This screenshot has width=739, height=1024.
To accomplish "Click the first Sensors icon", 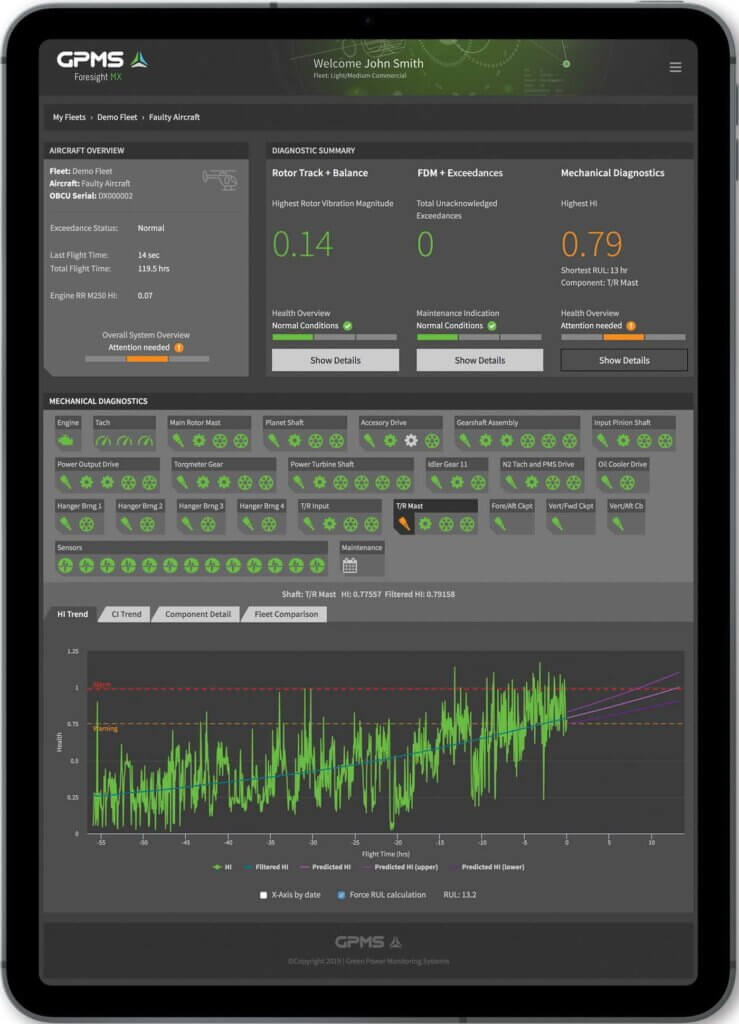I will point(65,566).
